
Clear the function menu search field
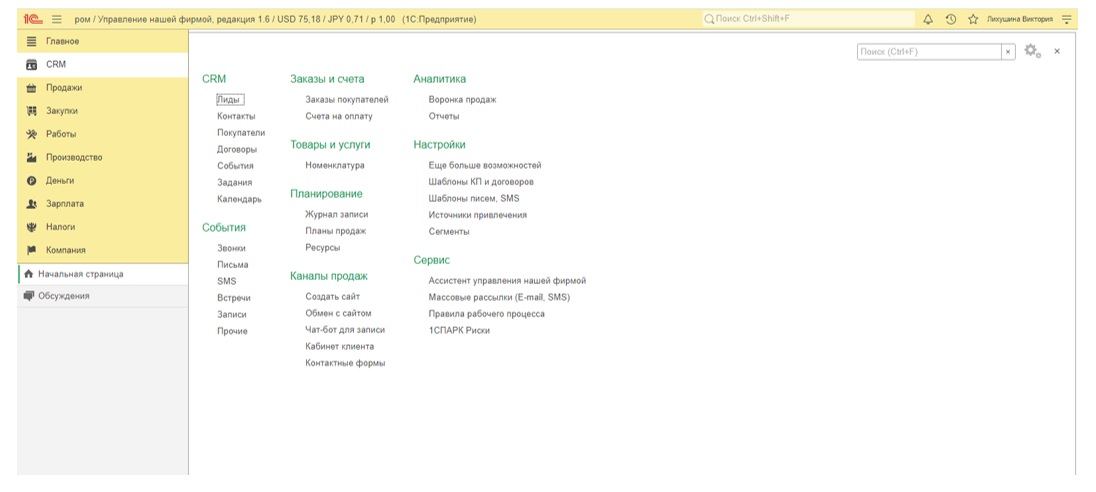1008,52
